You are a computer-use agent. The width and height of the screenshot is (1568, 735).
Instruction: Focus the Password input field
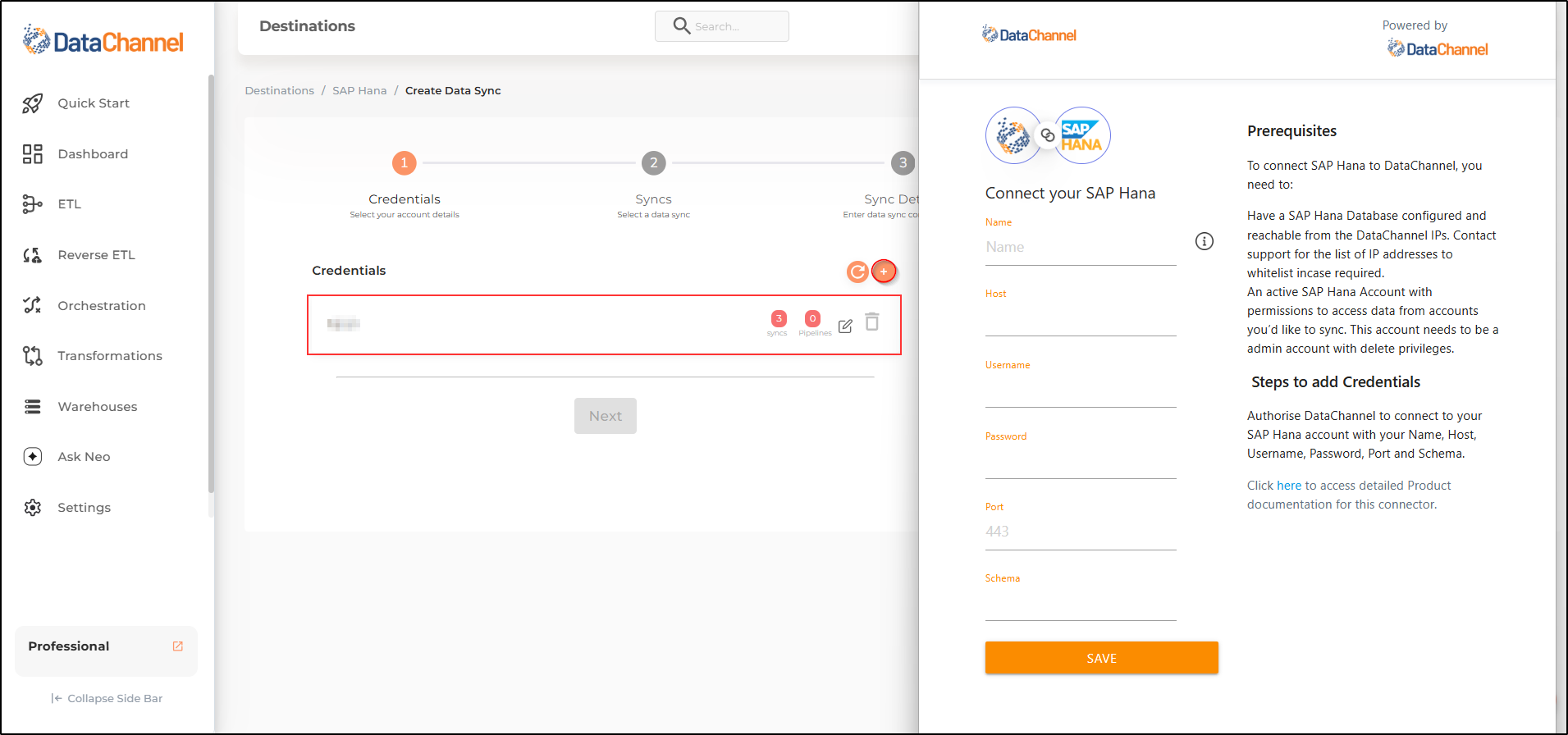coord(1081,461)
